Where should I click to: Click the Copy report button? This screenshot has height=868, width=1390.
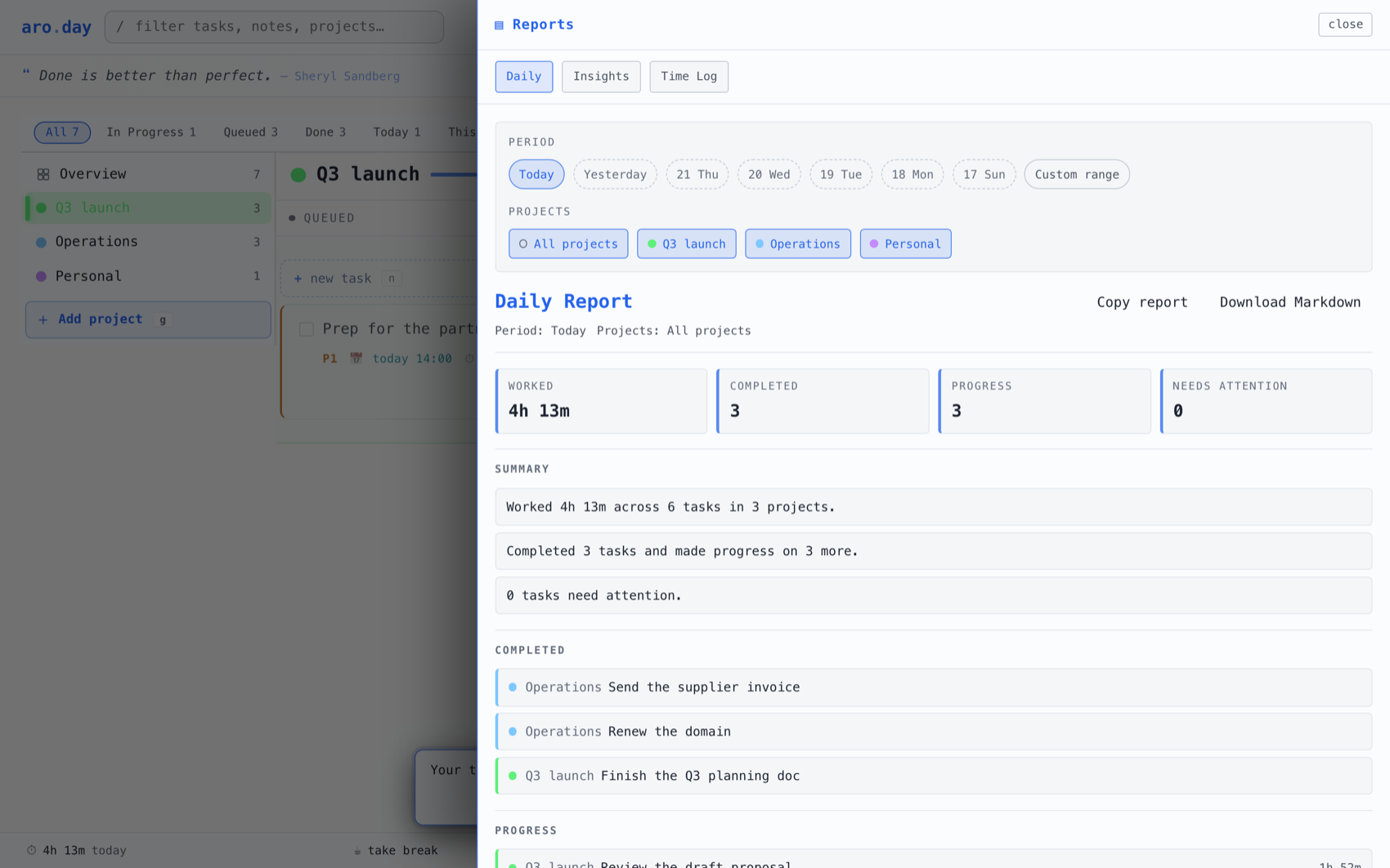click(1141, 302)
